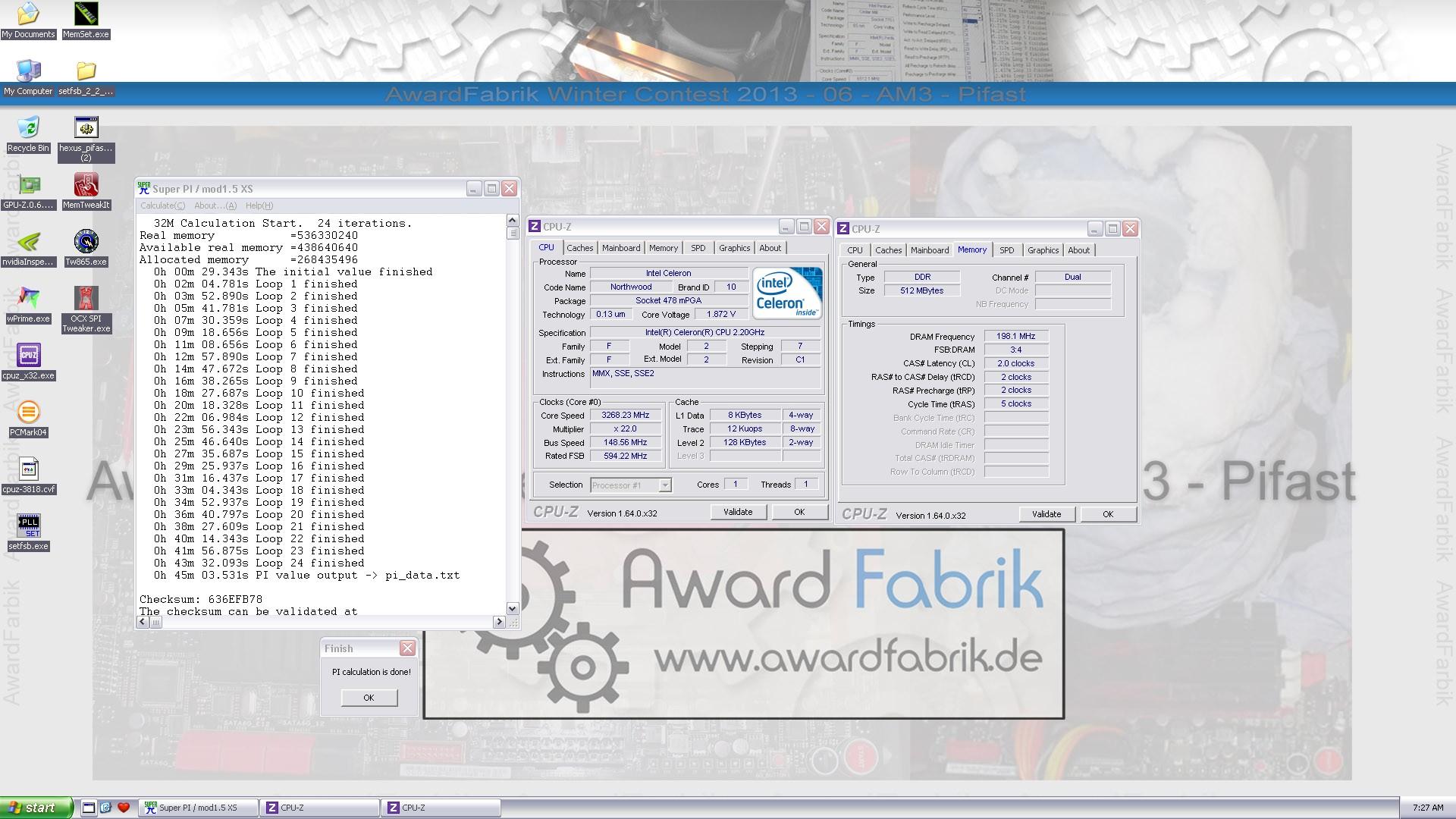Switch to Memory tab in left CPU-Z
The image size is (1456, 819).
pyautogui.click(x=664, y=248)
